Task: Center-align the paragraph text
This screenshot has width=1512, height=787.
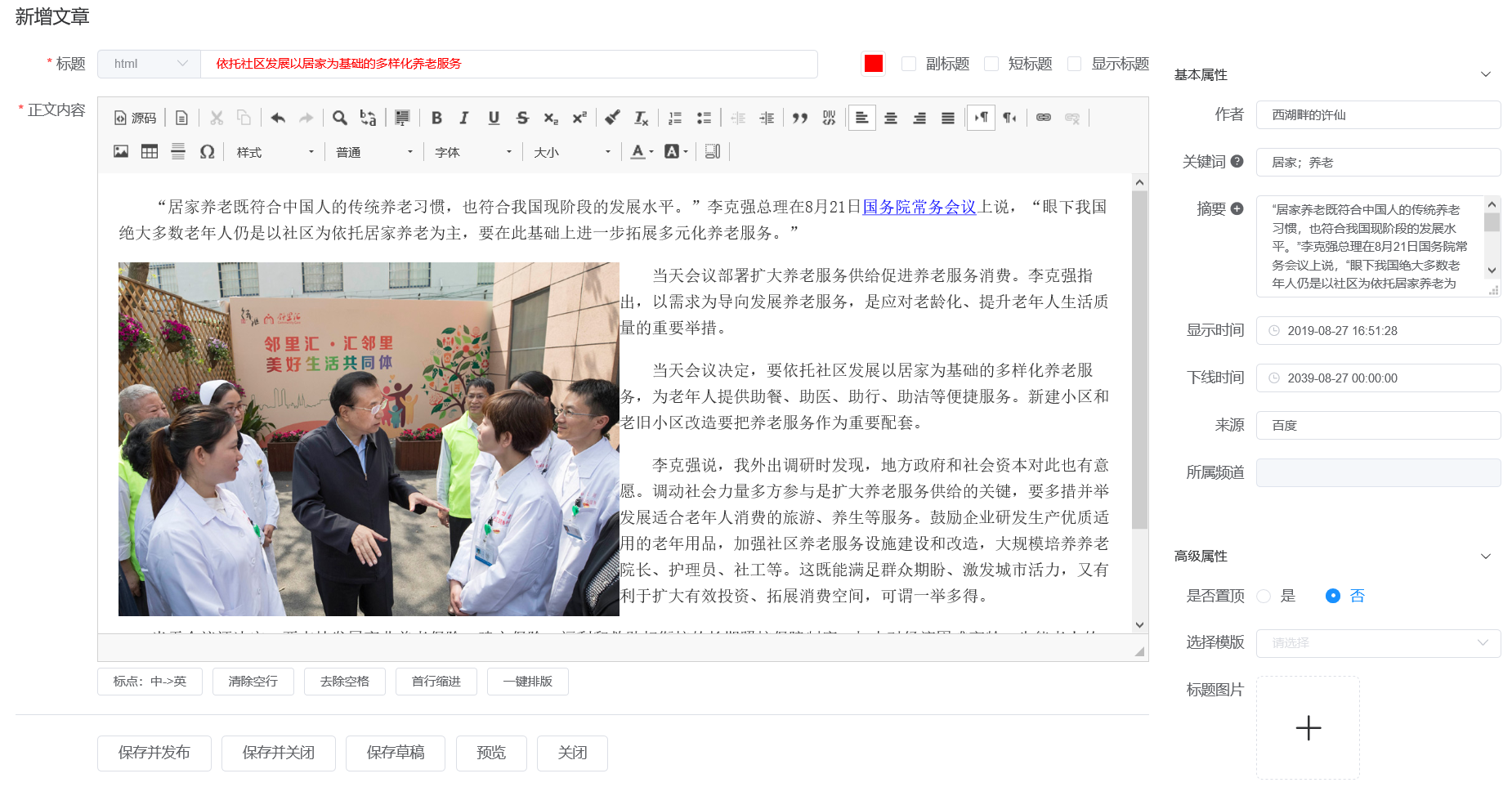Action: (891, 118)
